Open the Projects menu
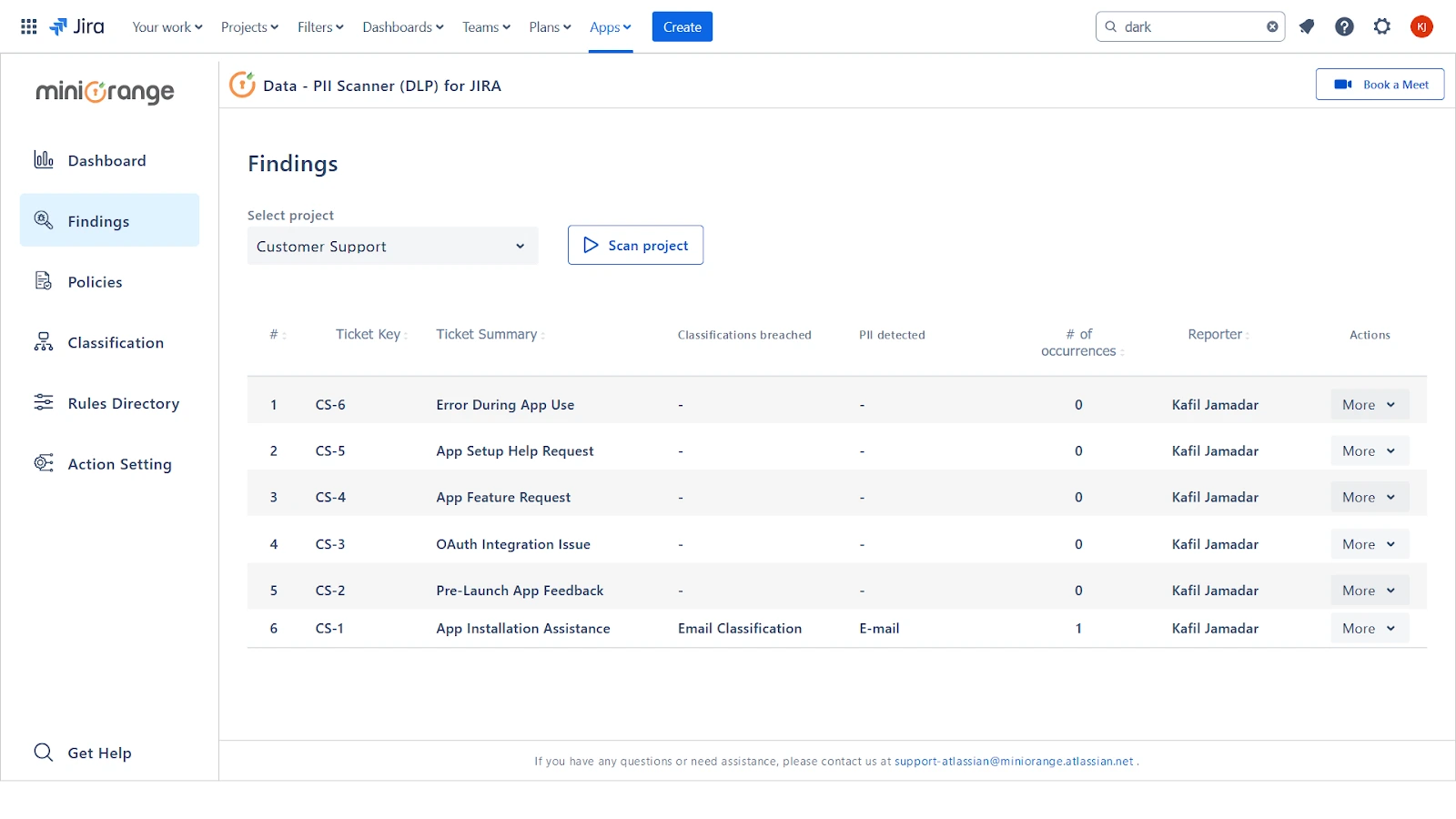Viewport: 1456px width, 819px height. (249, 27)
